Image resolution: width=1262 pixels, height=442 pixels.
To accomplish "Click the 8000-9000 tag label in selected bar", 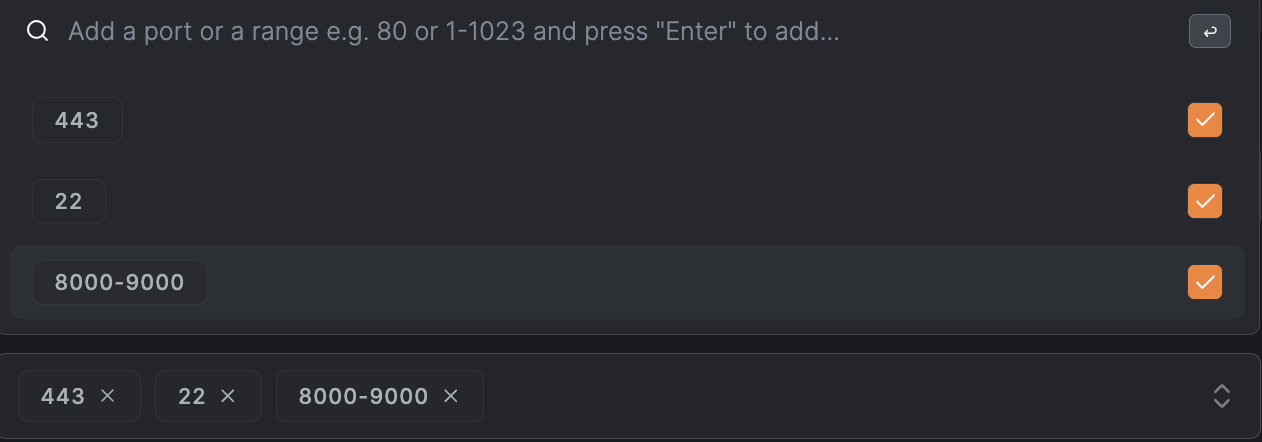I will 363,396.
